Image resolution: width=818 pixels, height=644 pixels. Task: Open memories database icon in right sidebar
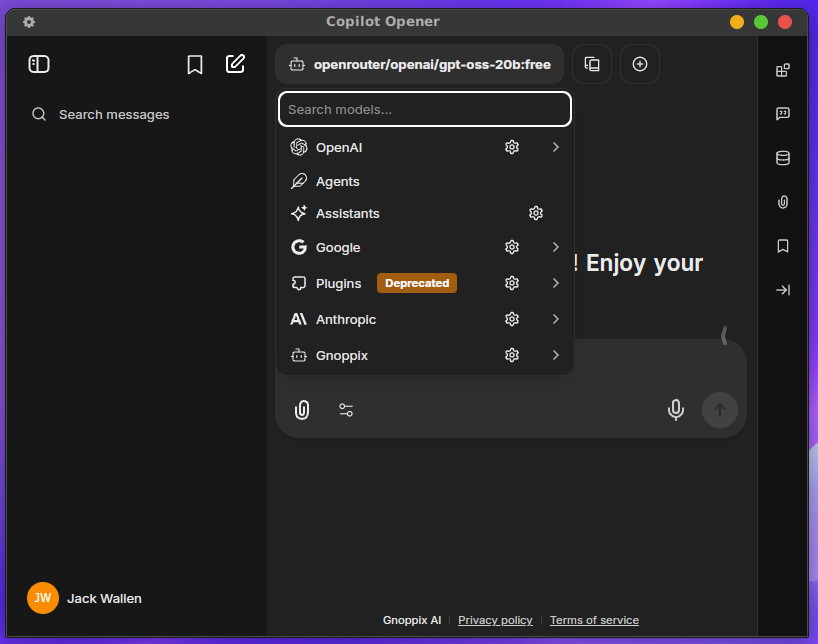pos(783,158)
